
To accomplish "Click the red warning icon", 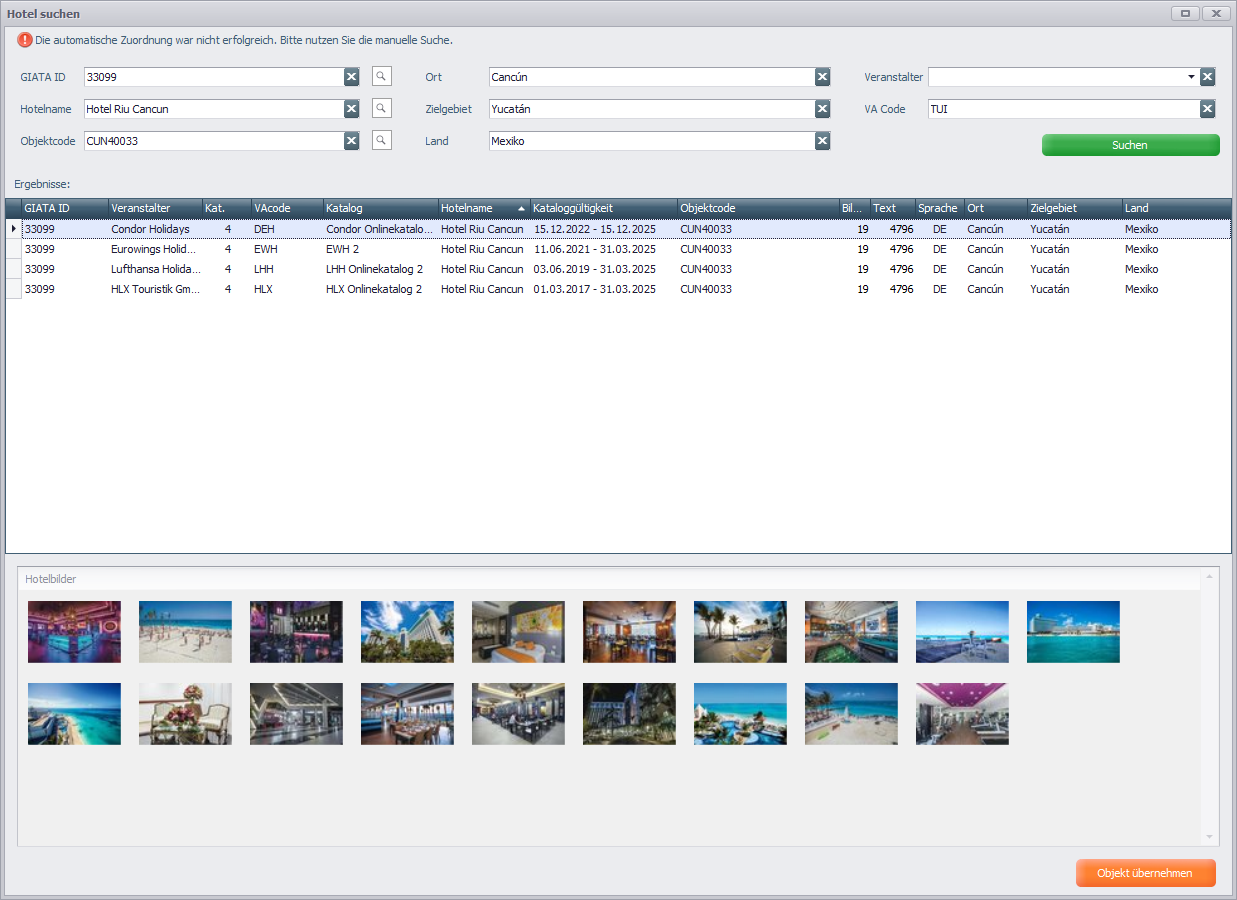I will coord(25,40).
